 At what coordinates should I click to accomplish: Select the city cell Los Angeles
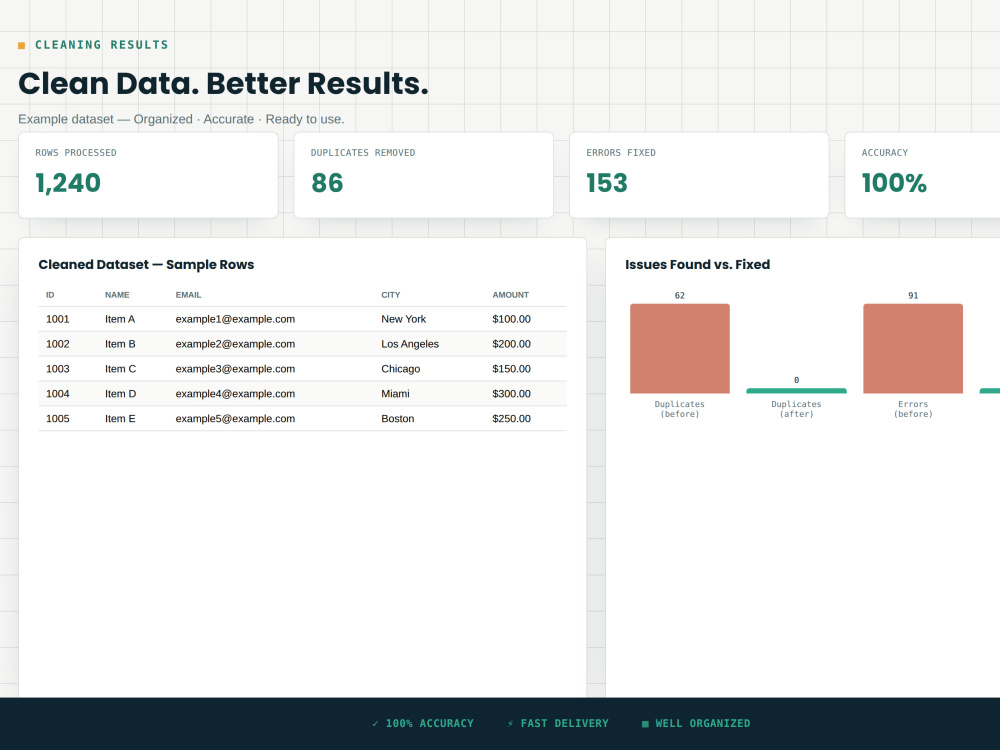point(410,344)
